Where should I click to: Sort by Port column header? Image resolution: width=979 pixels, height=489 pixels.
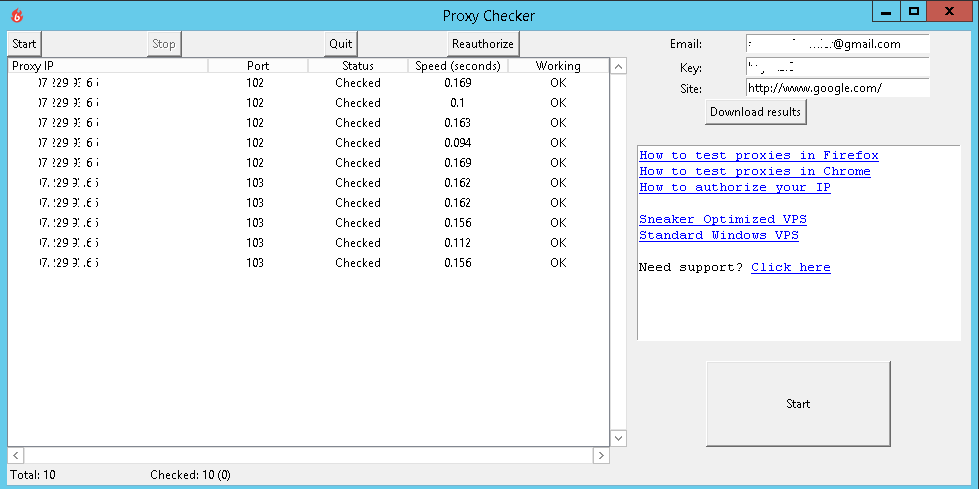point(258,66)
